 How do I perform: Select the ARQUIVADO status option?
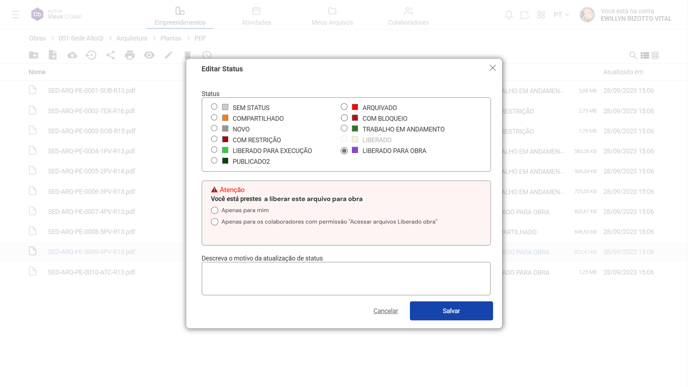344,107
